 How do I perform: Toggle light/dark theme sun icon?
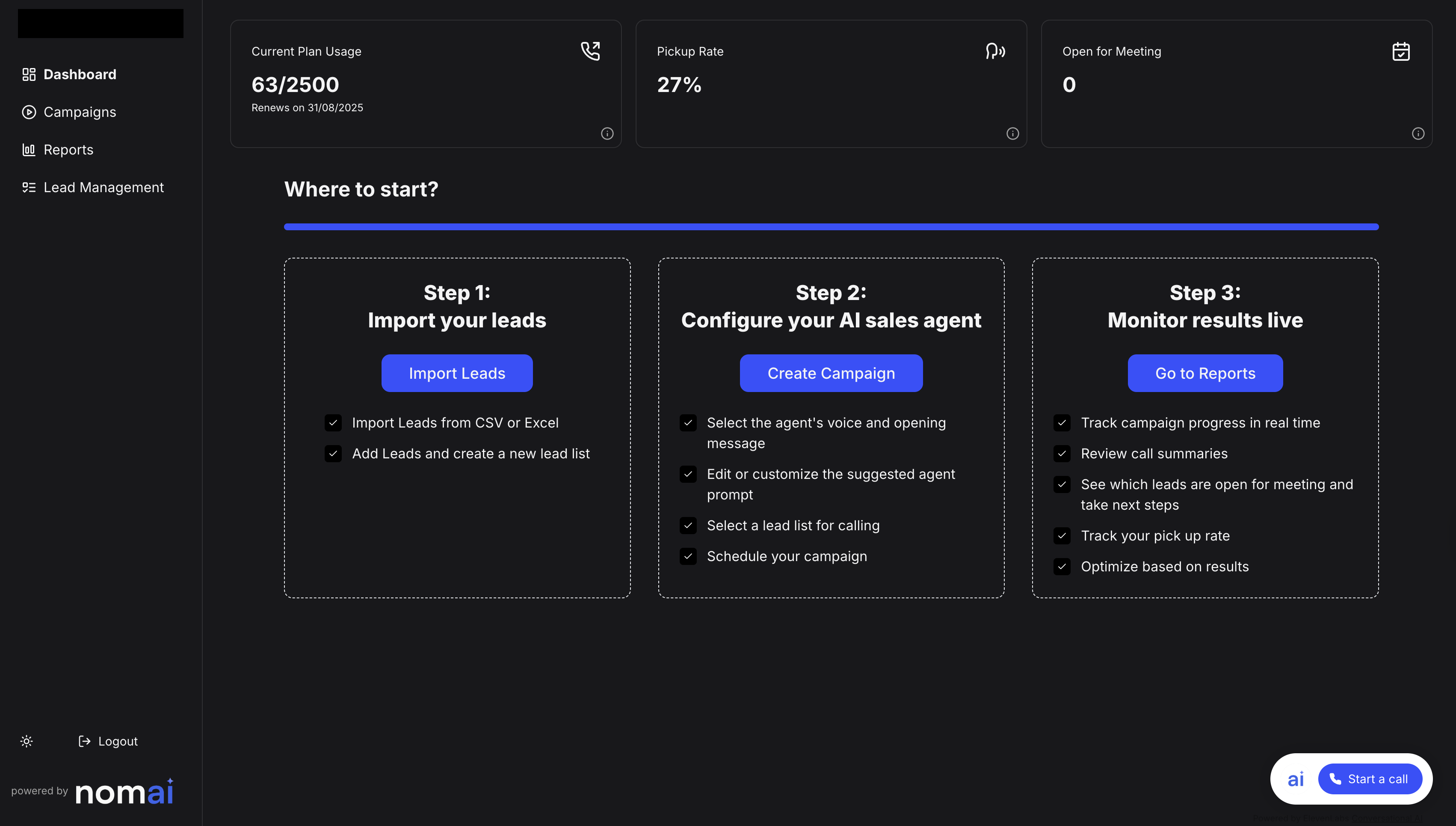[27, 741]
